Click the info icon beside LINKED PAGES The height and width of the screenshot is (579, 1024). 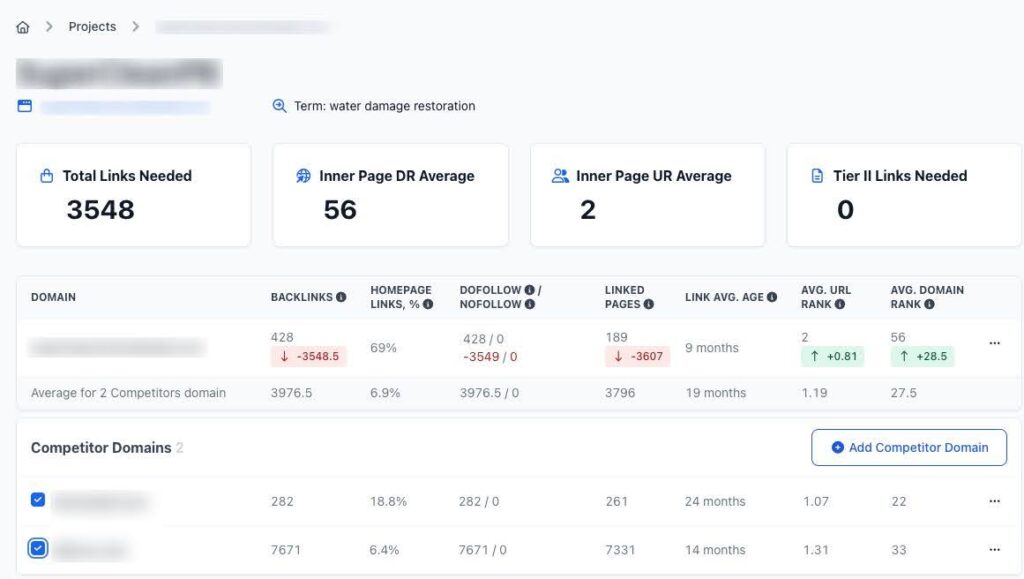click(x=649, y=304)
